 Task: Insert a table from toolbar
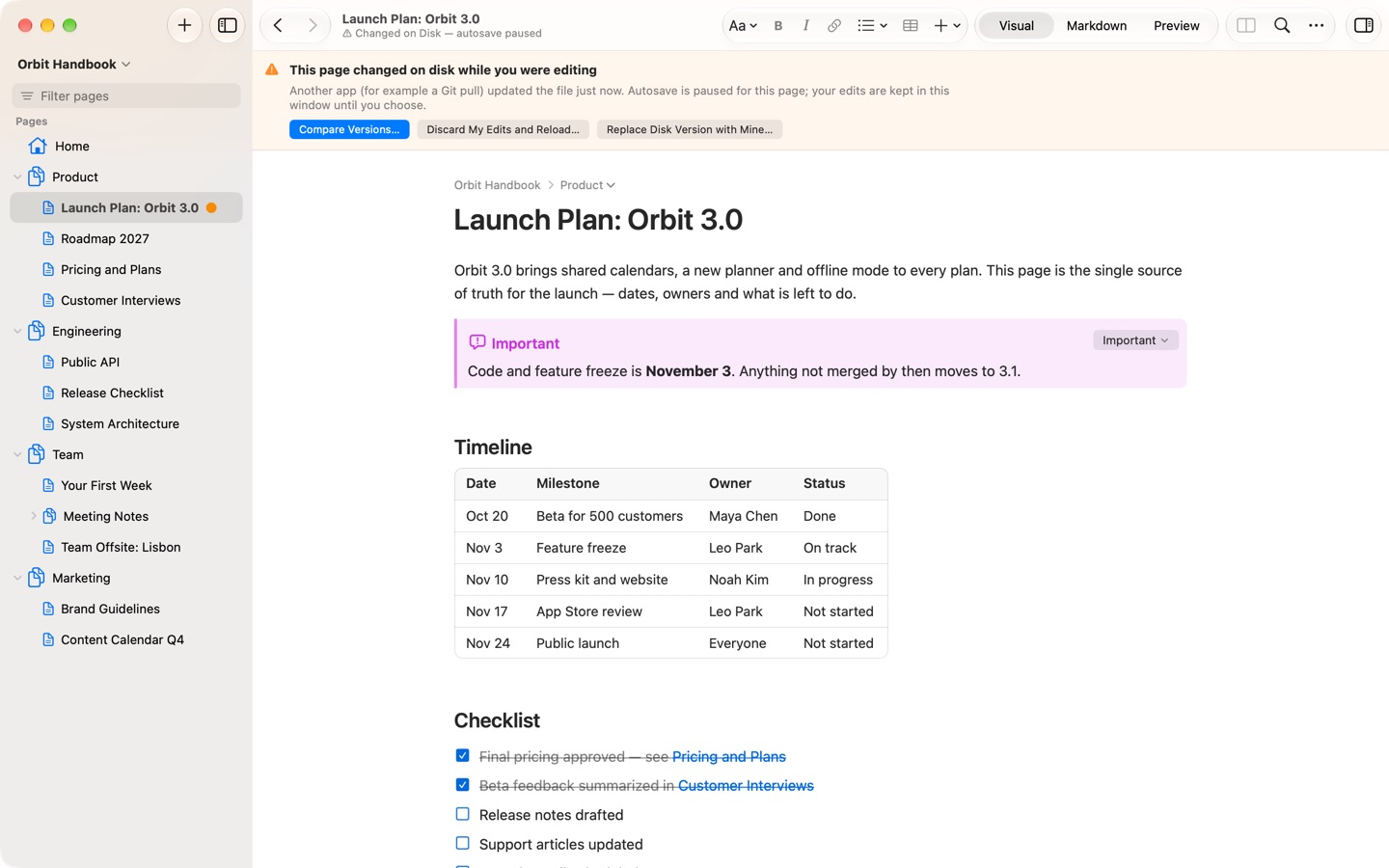pyautogui.click(x=910, y=26)
